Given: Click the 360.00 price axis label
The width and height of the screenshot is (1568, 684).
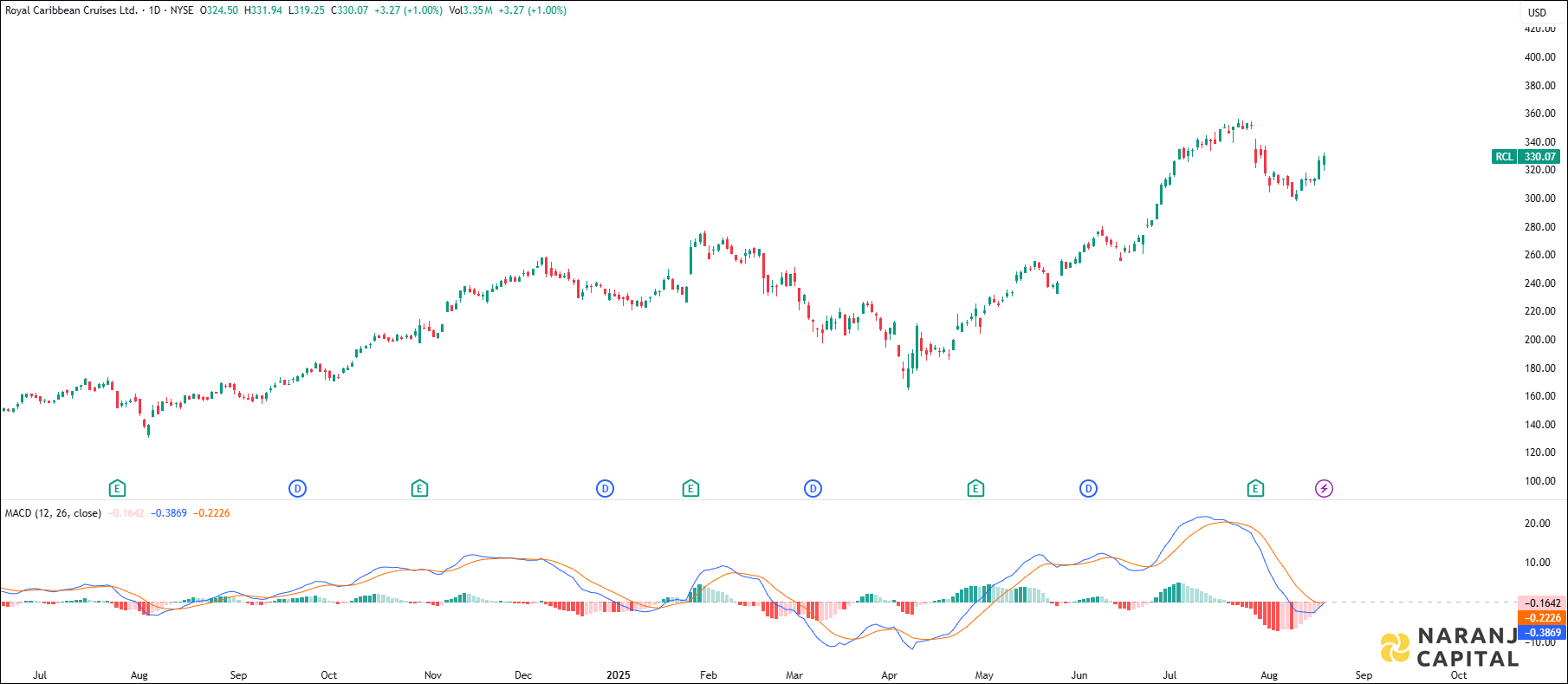Looking at the screenshot, I should 1539,114.
